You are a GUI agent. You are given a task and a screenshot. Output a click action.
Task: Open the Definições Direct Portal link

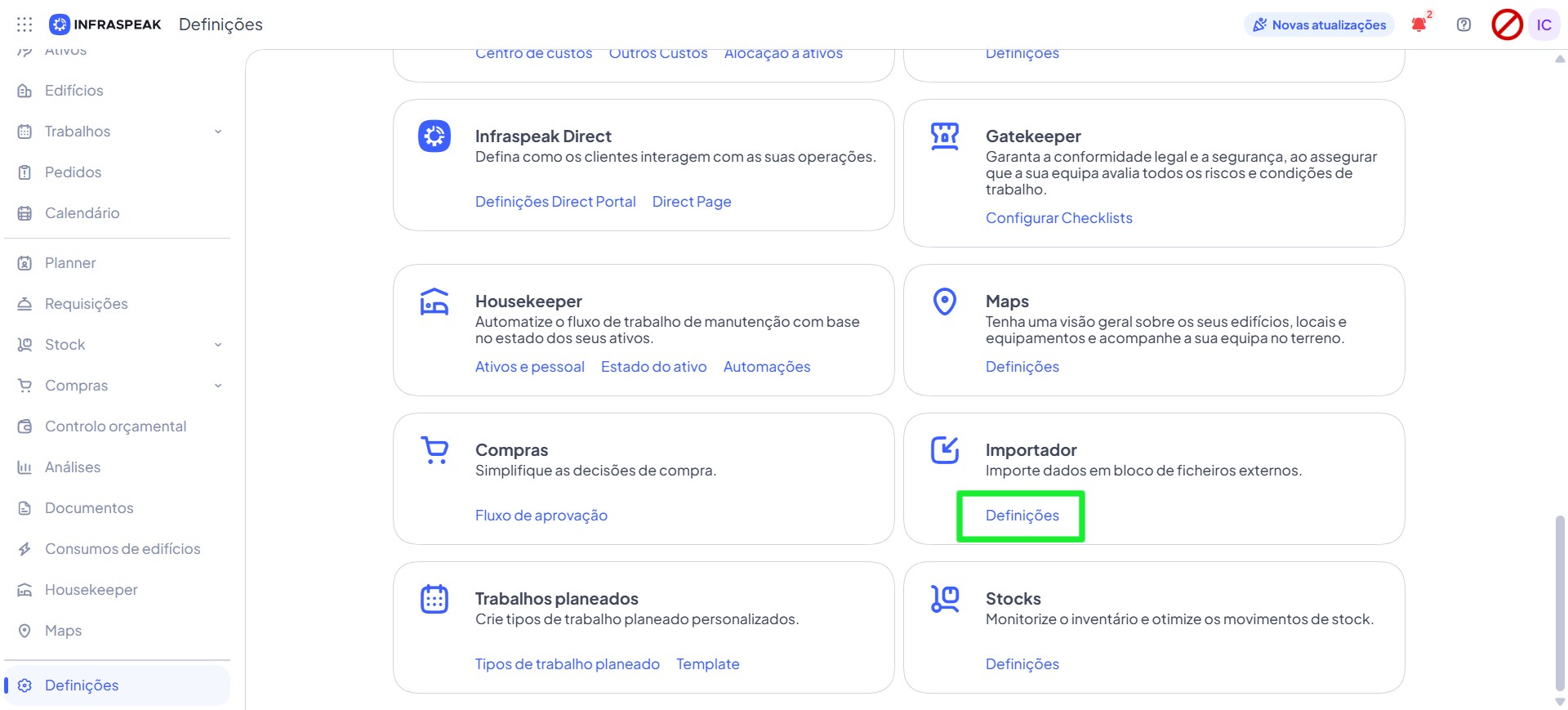coord(555,202)
